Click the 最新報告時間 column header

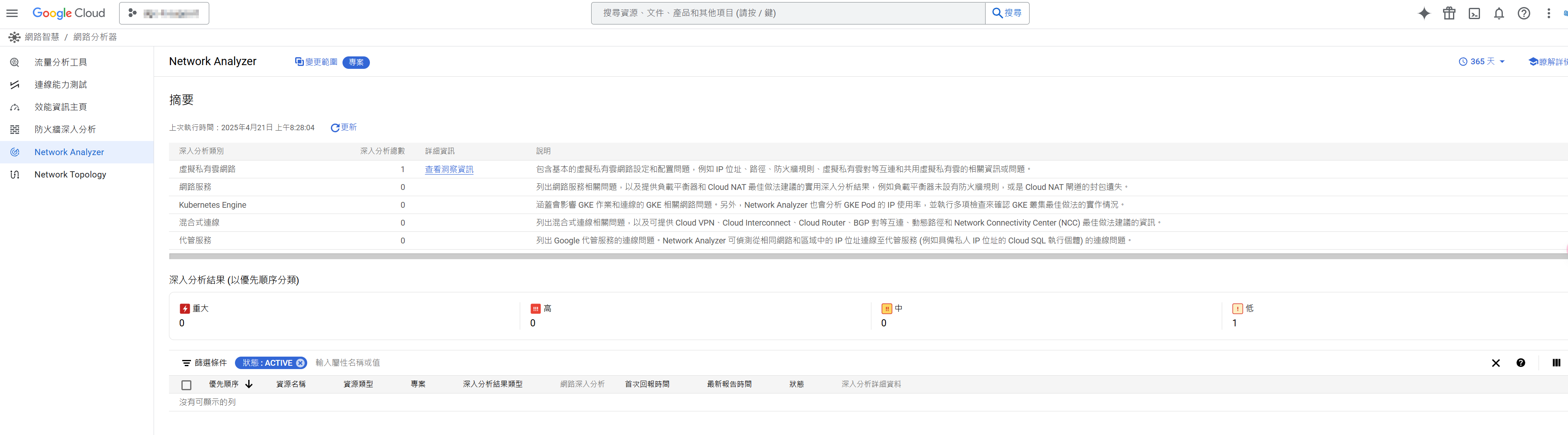coord(729,384)
